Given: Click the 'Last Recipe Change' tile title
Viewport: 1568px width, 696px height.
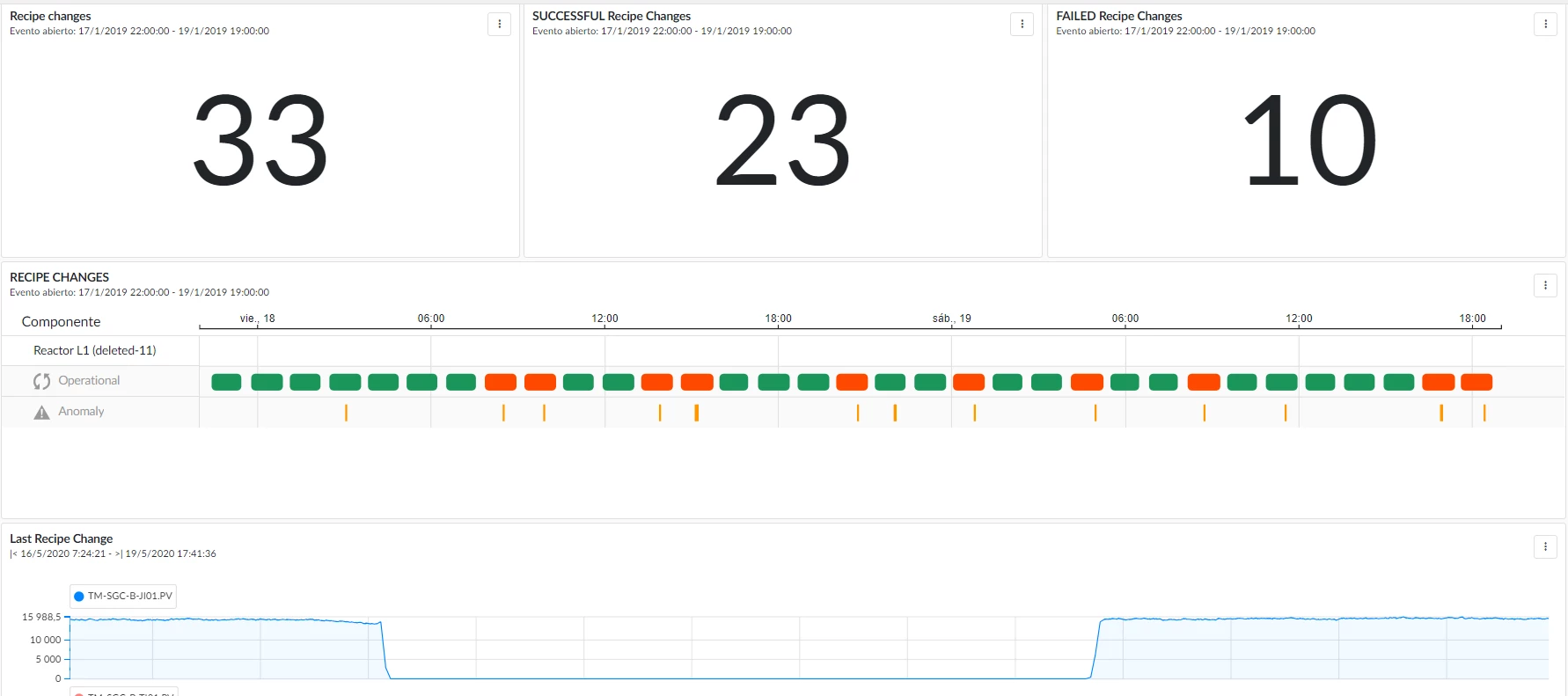Looking at the screenshot, I should point(62,538).
